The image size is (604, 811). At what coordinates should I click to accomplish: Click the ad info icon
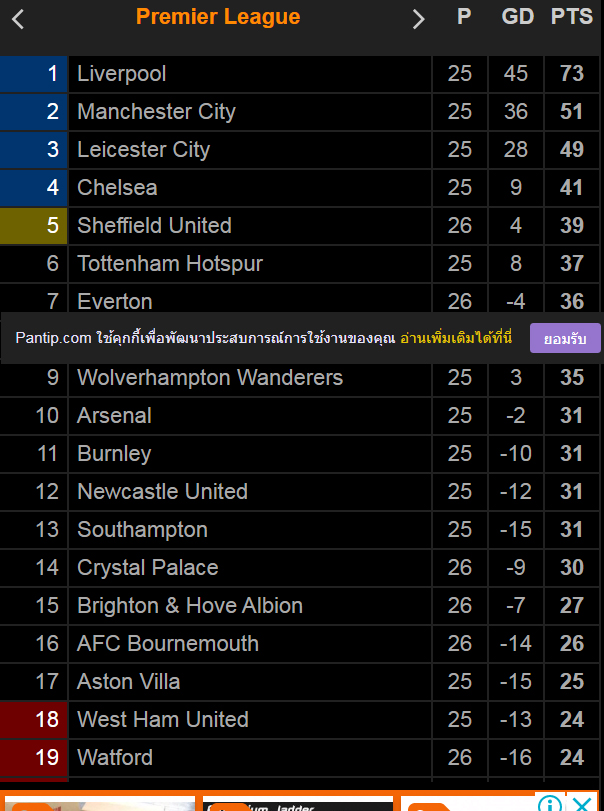click(x=549, y=803)
